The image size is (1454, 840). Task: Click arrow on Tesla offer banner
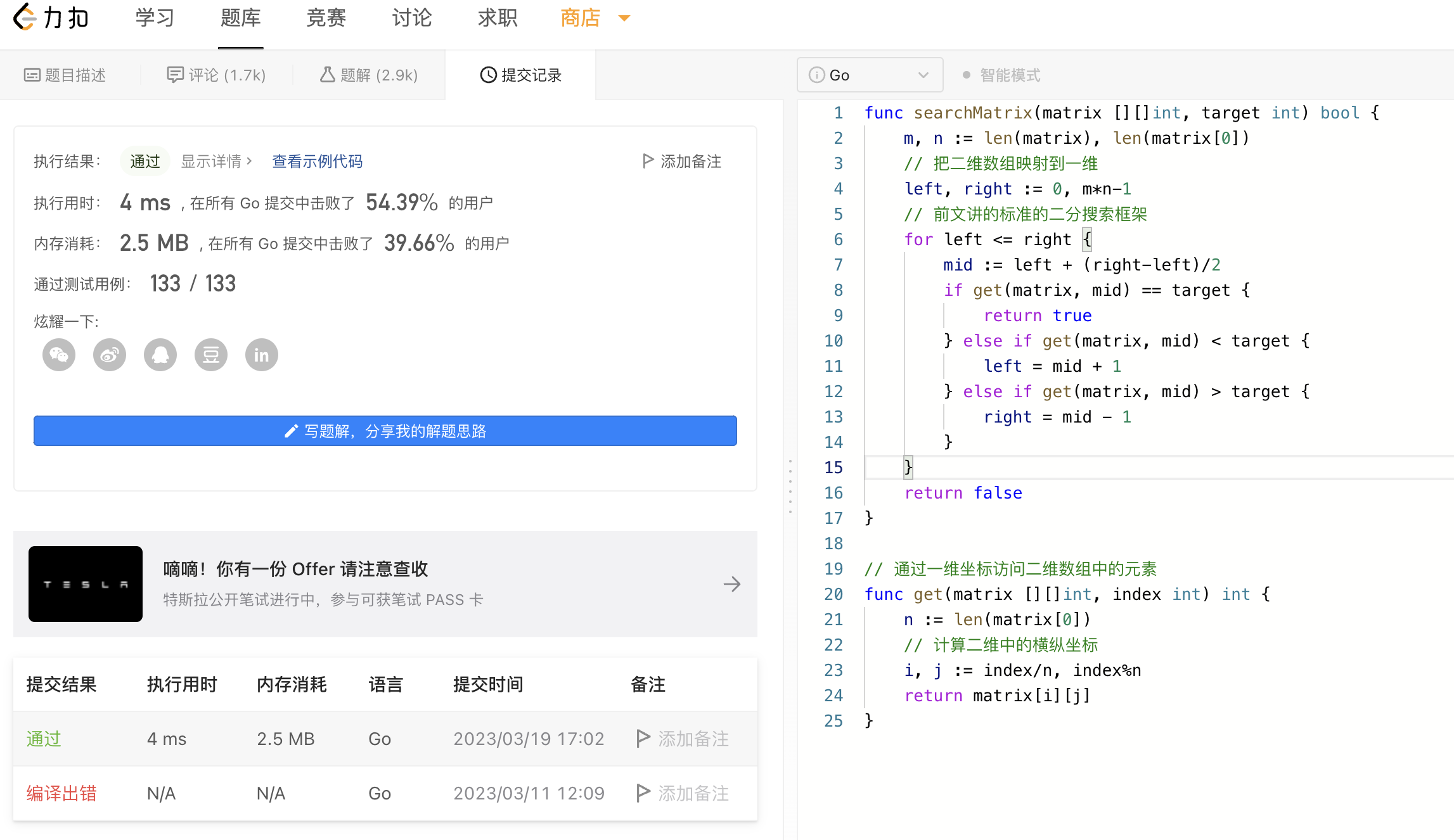click(x=732, y=584)
